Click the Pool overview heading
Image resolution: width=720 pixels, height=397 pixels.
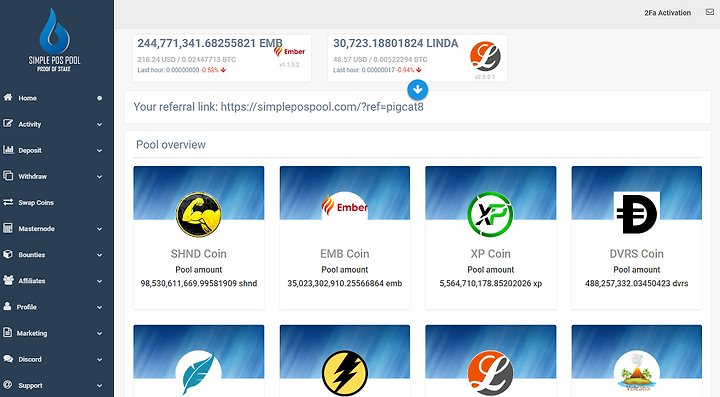[171, 145]
